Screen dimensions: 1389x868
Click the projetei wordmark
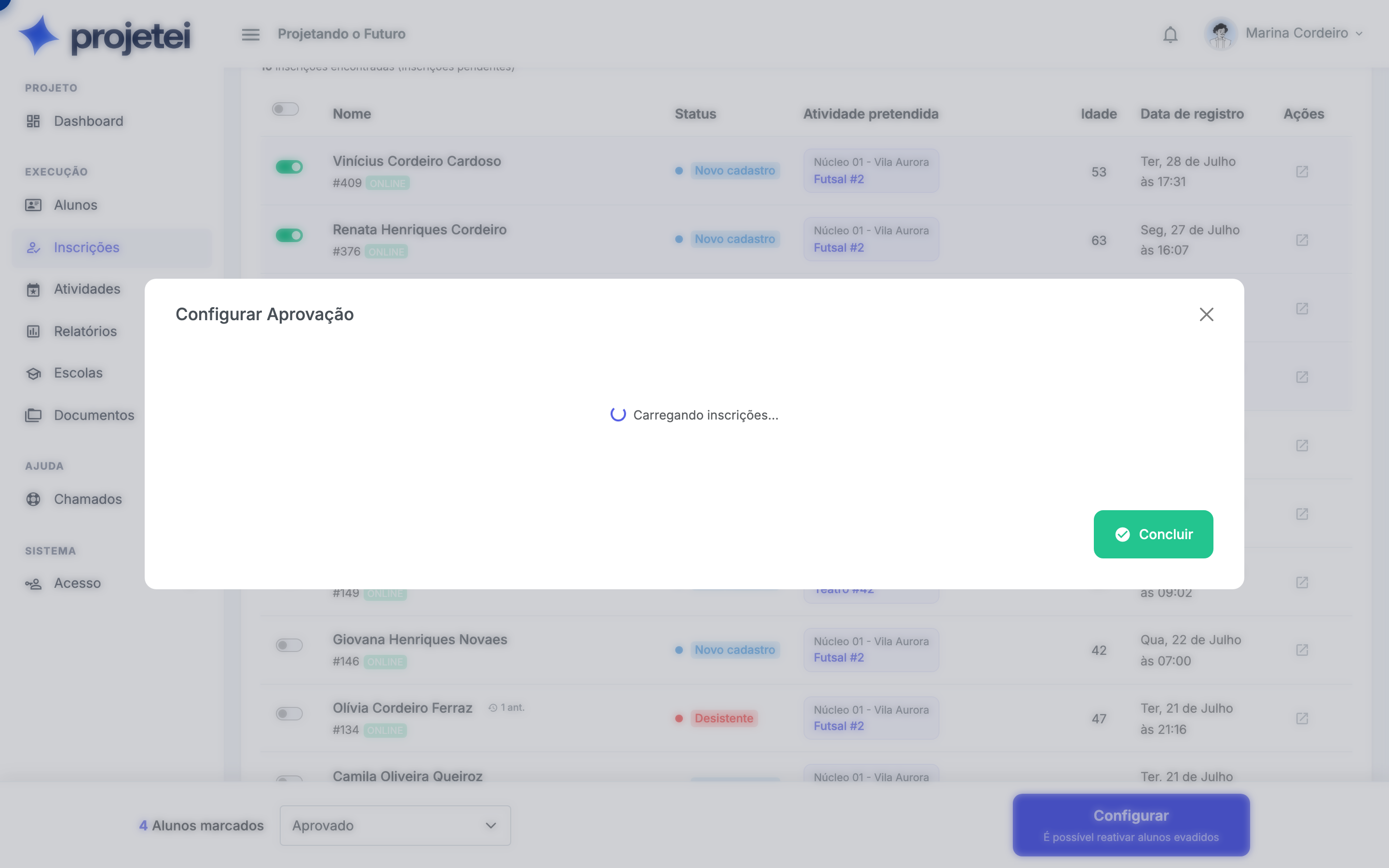point(130,37)
